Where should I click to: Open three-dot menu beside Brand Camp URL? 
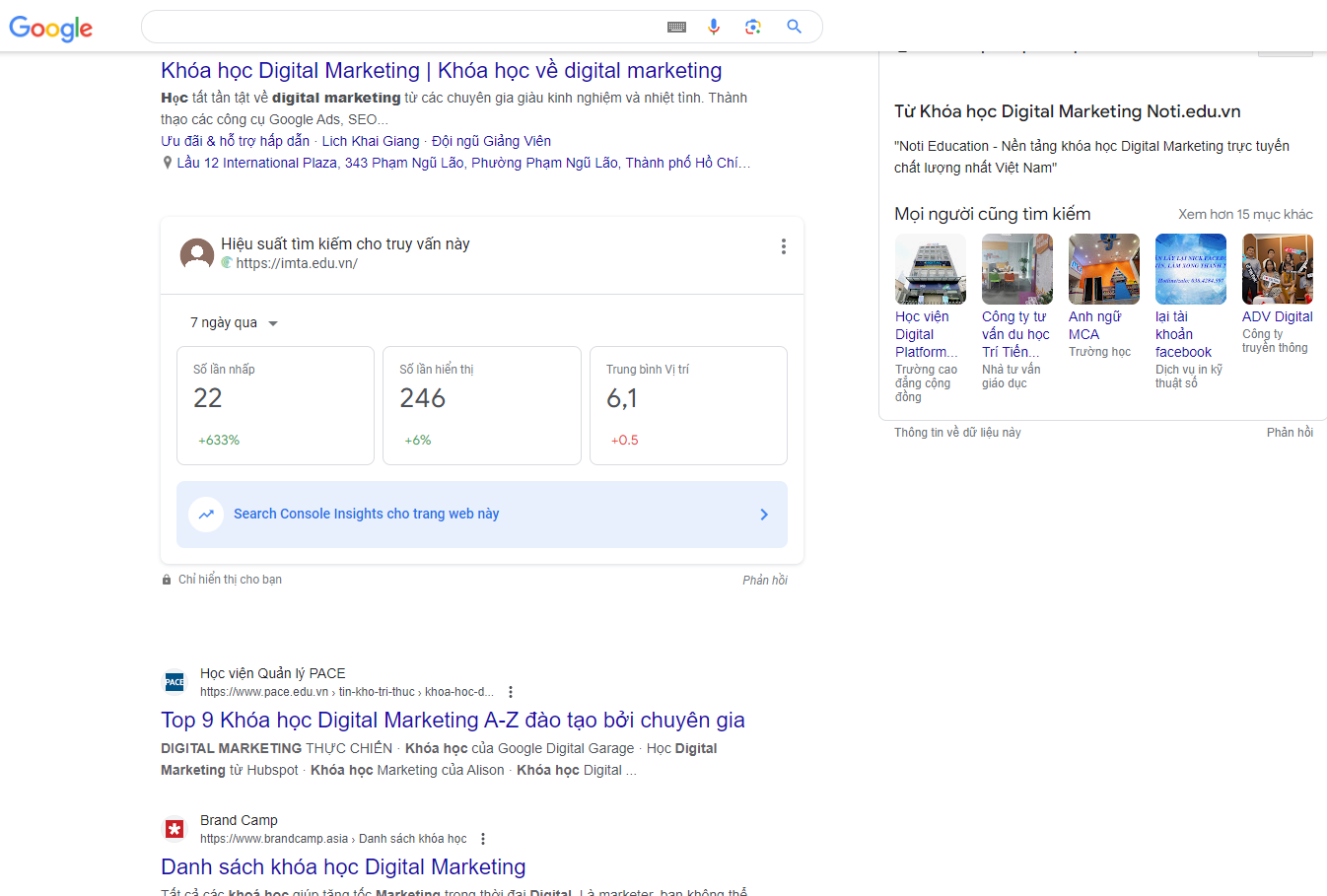(x=483, y=839)
